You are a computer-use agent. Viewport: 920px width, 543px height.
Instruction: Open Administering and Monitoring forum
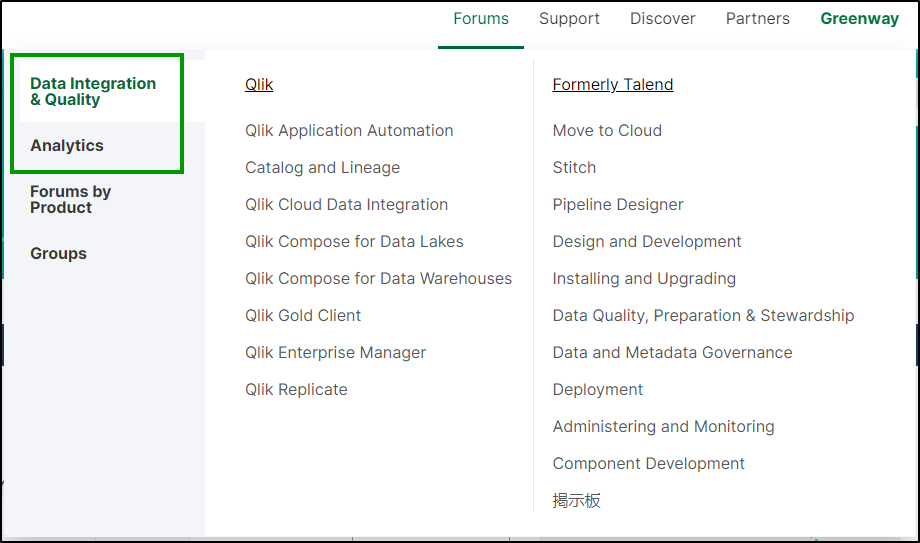point(664,426)
